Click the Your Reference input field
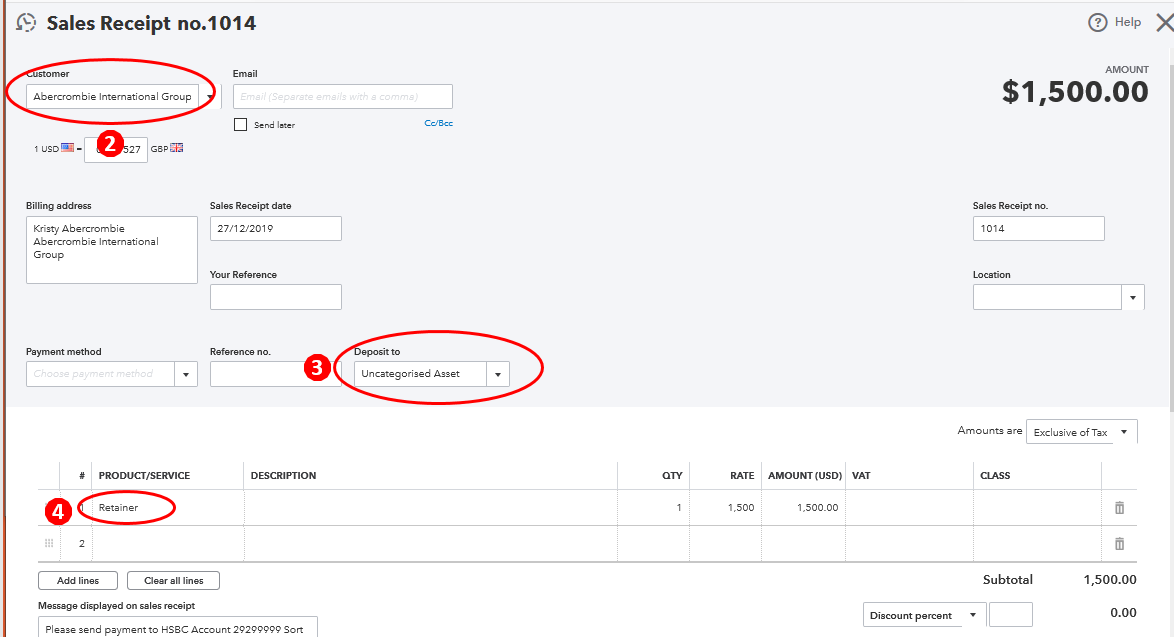This screenshot has height=637, width=1174. [x=275, y=296]
